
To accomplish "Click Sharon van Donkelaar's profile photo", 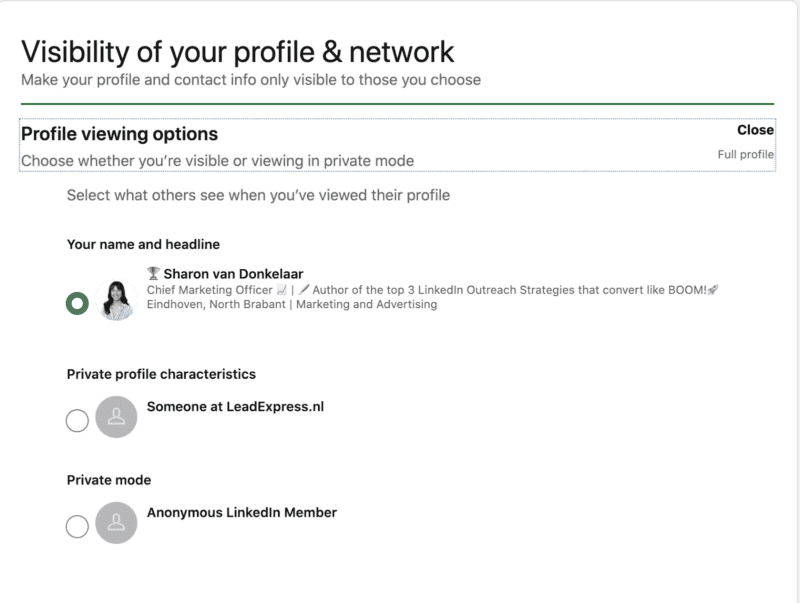I will pyautogui.click(x=118, y=298).
